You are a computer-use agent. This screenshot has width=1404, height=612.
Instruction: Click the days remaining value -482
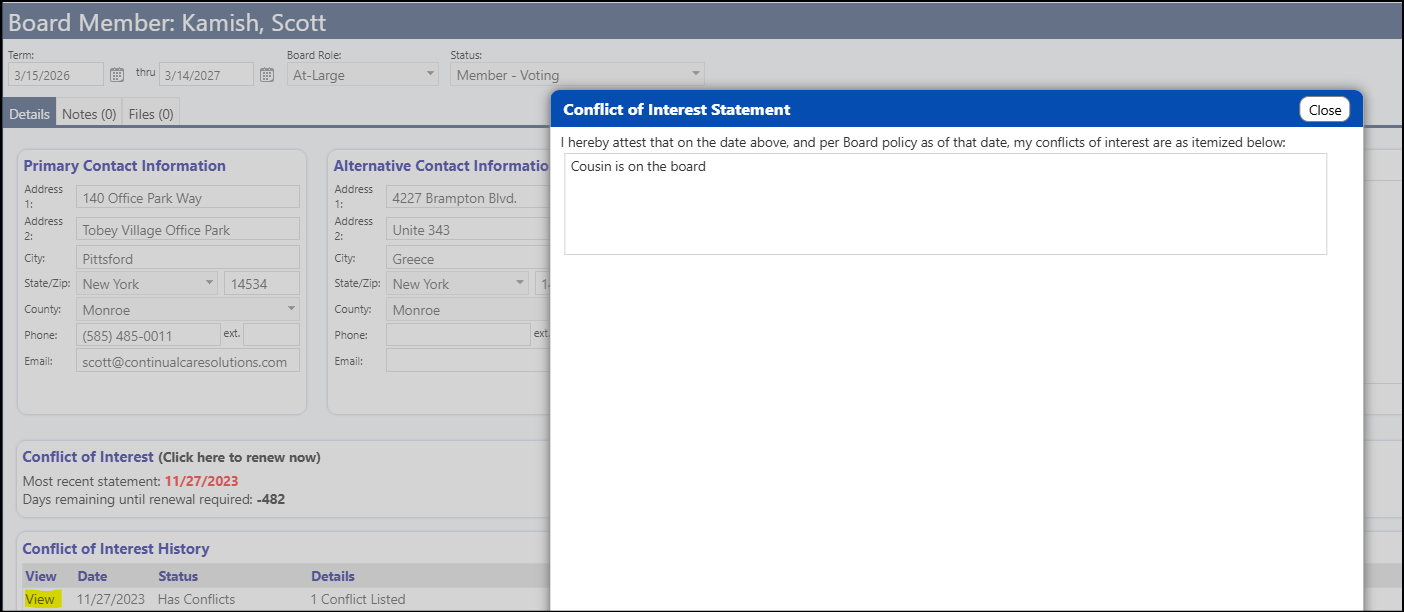pos(271,499)
